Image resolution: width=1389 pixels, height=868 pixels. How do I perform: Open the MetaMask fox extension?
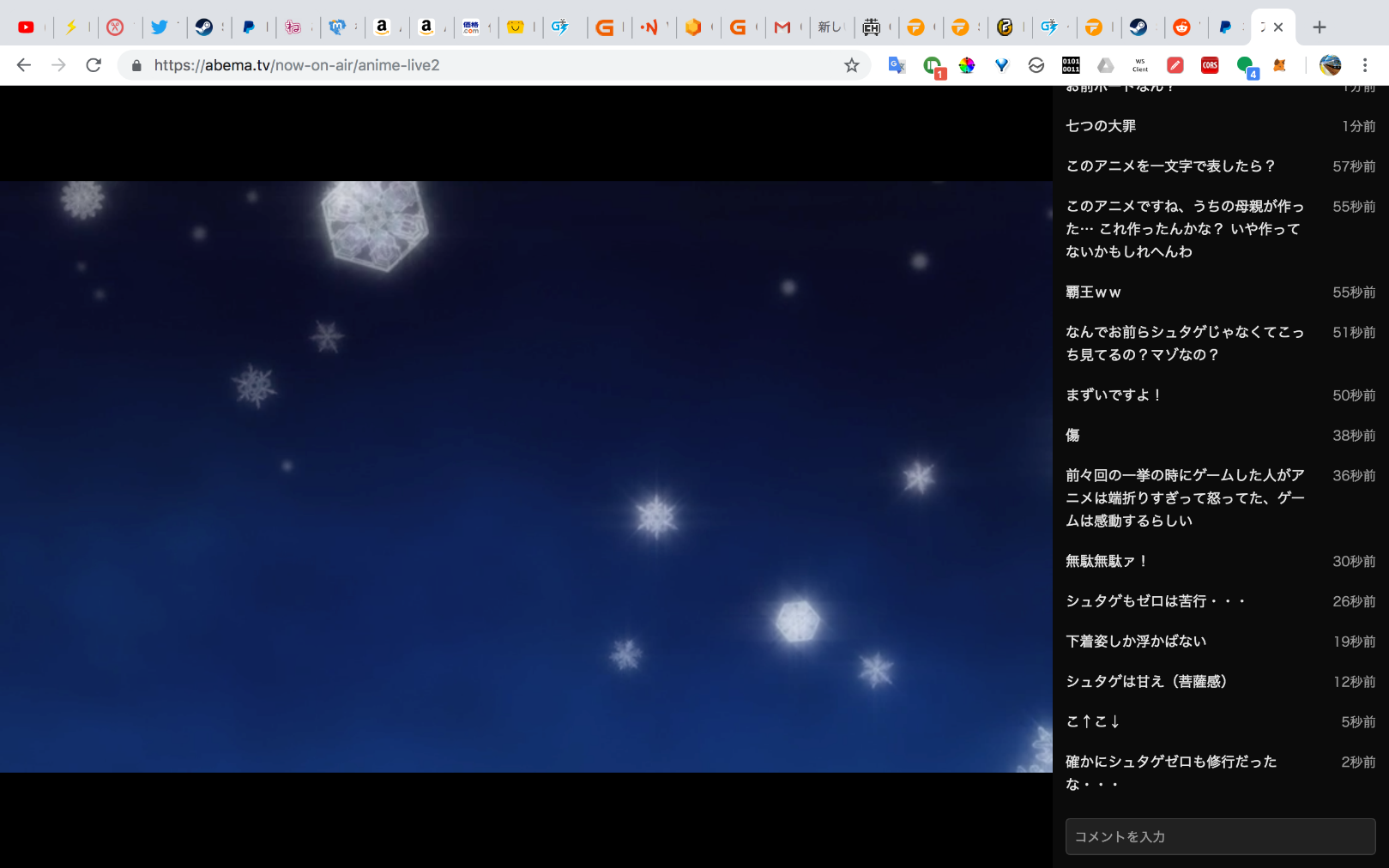pos(1280,65)
